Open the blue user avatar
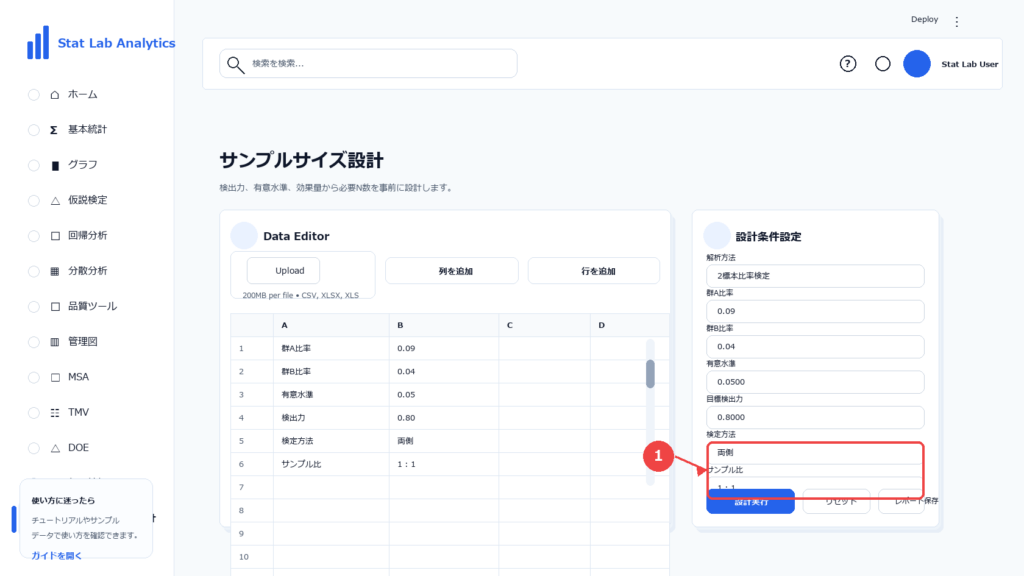The height and width of the screenshot is (576, 1024). point(916,64)
